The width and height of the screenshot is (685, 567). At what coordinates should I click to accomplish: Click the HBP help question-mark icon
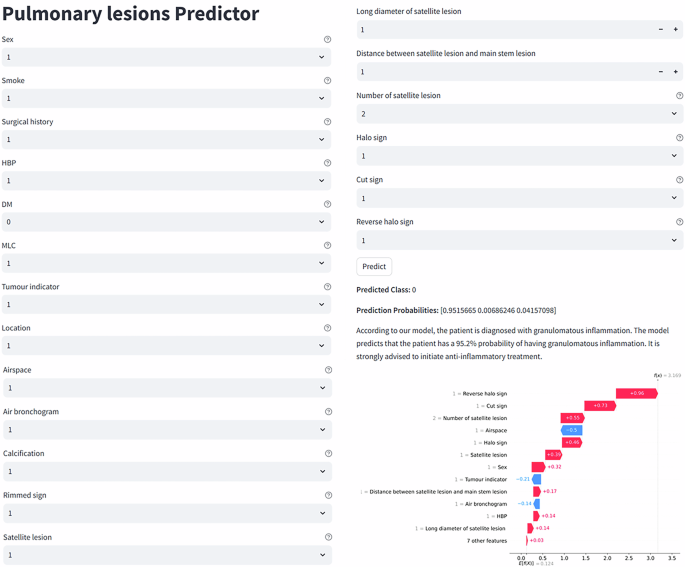(x=328, y=163)
